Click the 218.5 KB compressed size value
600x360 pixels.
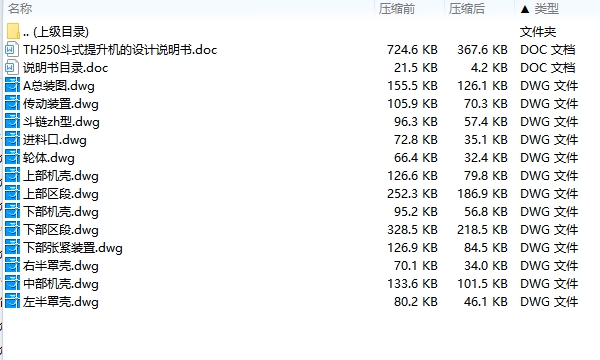[x=482, y=230]
